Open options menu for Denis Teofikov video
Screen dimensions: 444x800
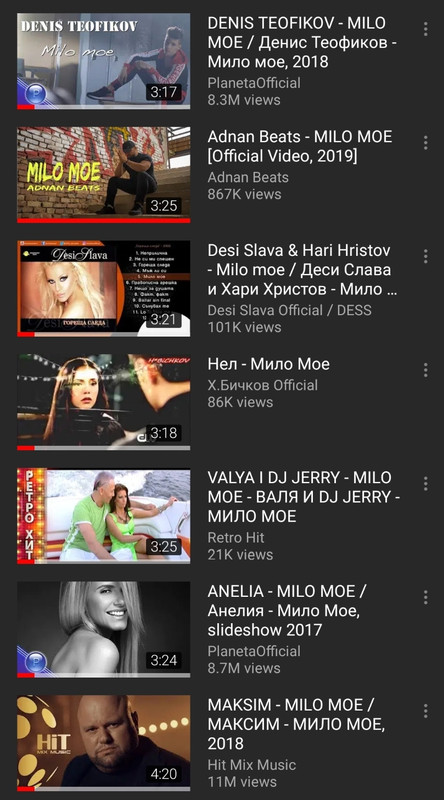pyautogui.click(x=425, y=29)
